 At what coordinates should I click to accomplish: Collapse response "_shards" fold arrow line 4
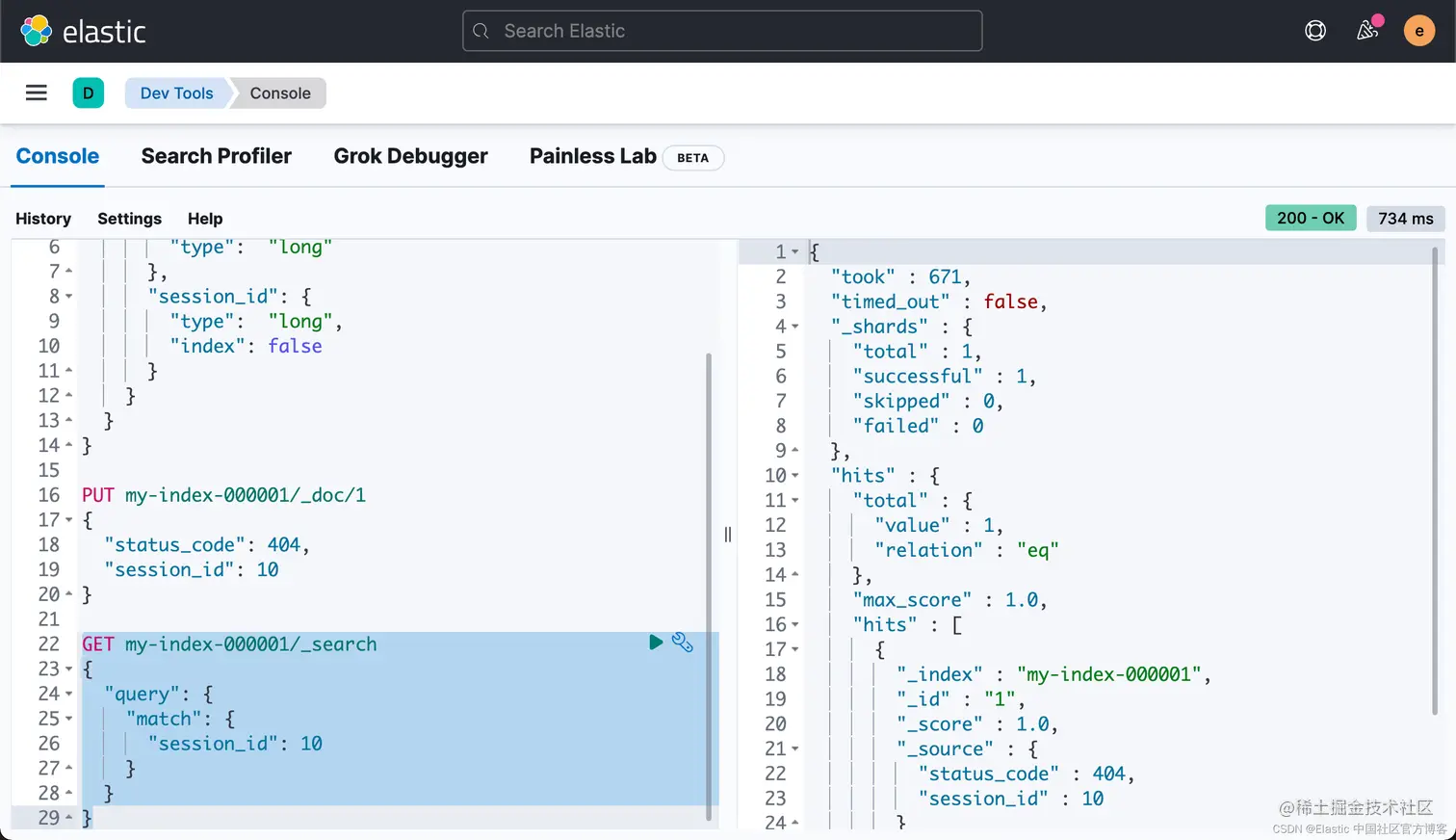795,327
